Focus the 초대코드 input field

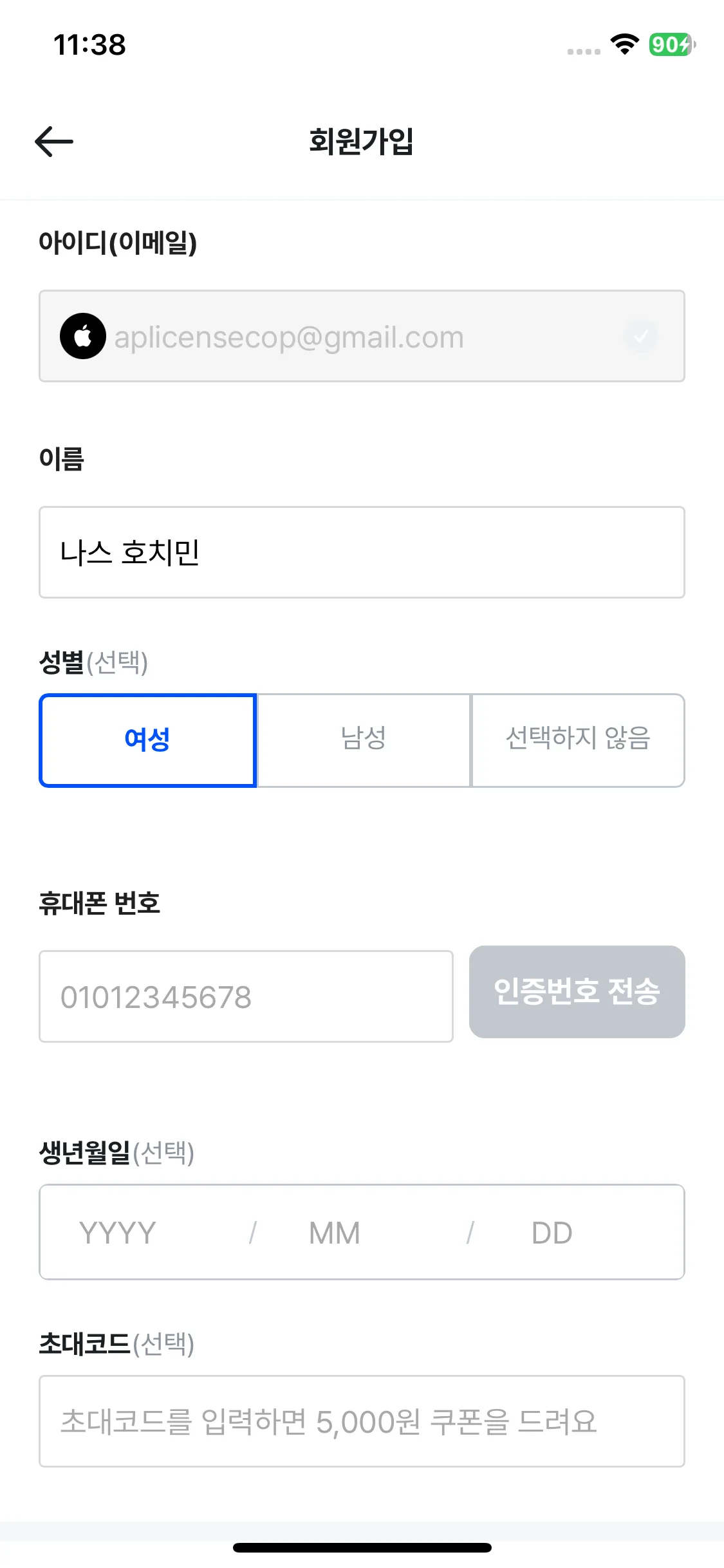coord(362,1421)
